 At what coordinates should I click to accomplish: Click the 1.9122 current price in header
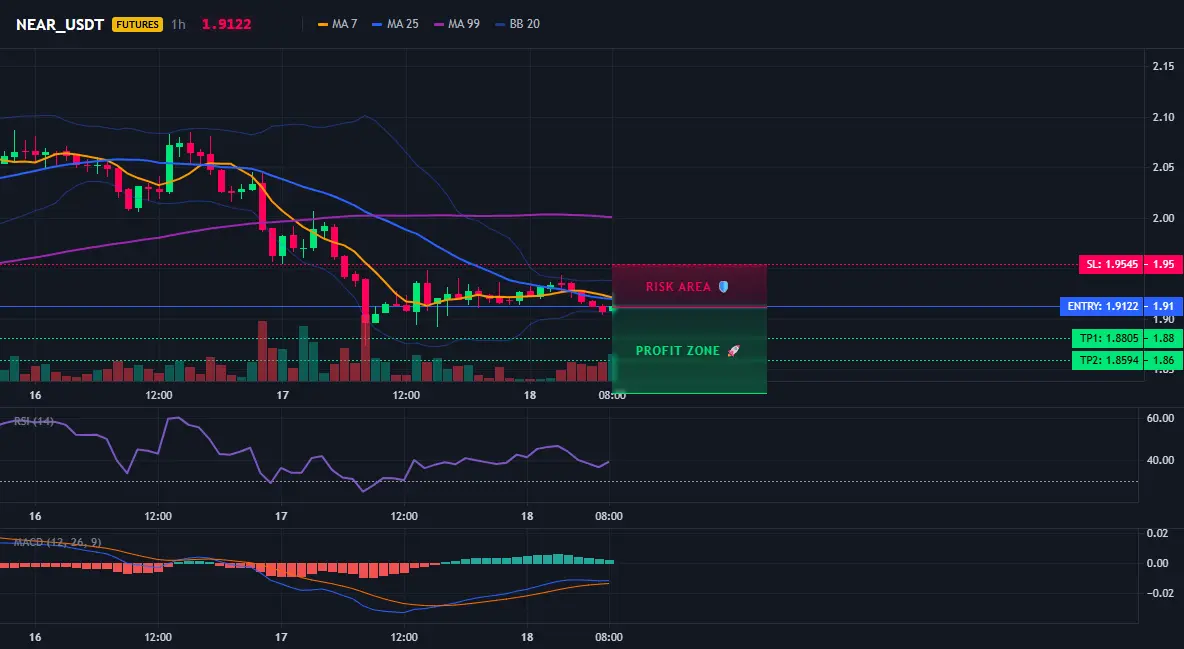tap(226, 24)
